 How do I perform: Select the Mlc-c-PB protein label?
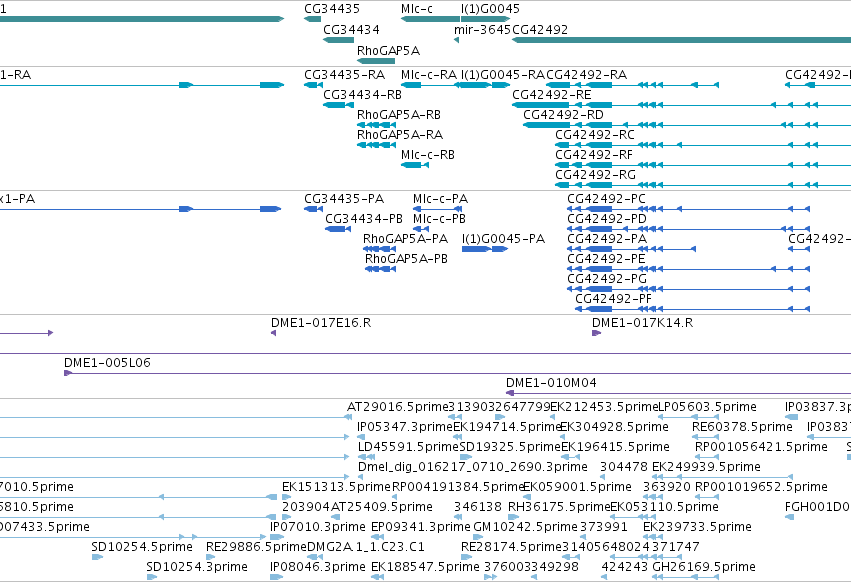click(440, 219)
